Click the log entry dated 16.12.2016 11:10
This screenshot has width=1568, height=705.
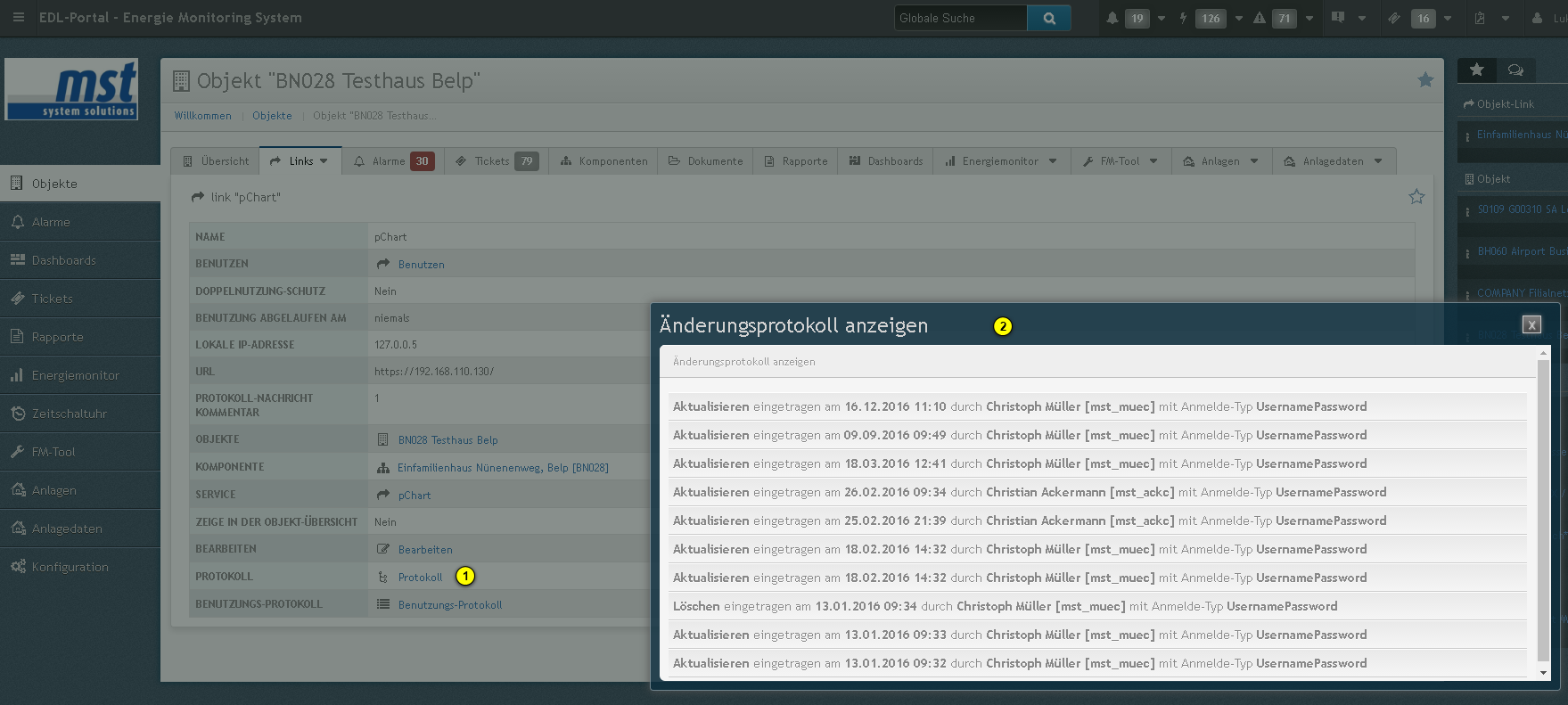tap(1097, 406)
